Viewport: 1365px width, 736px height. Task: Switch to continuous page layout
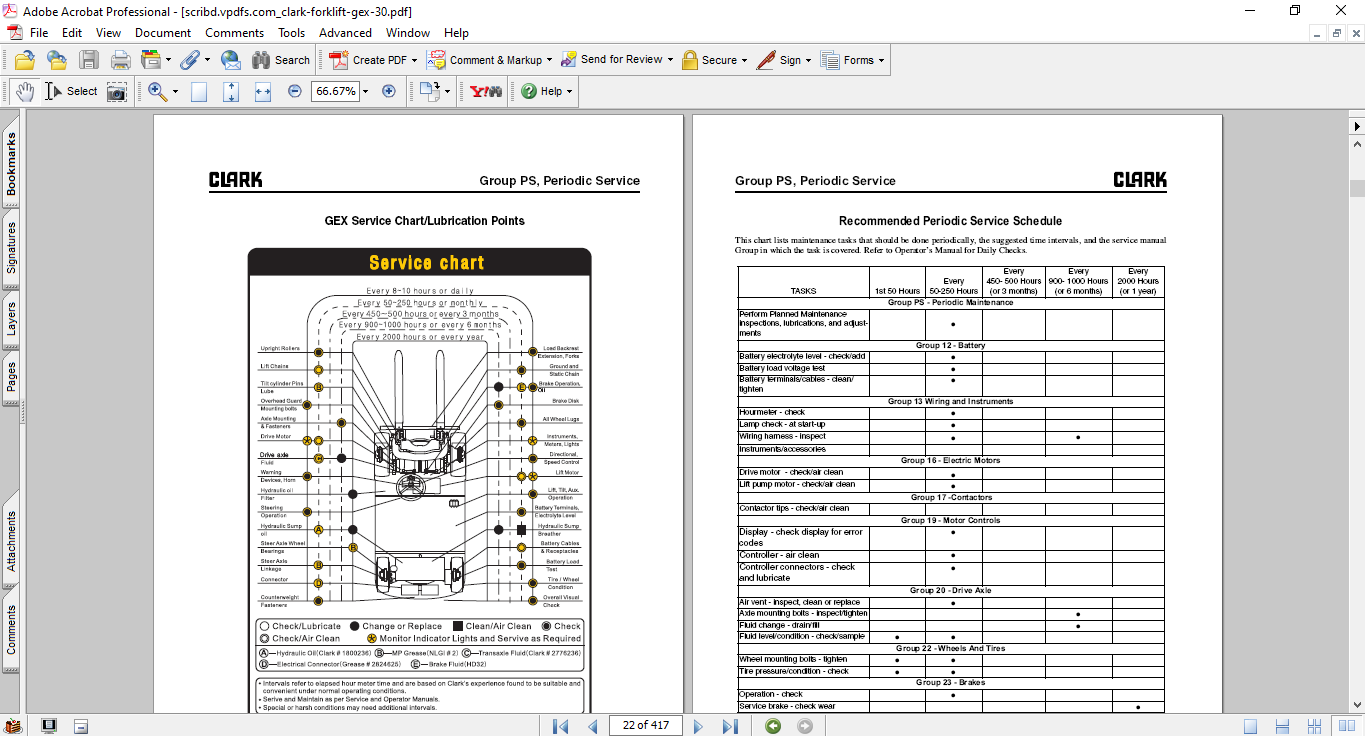pyautogui.click(x=1279, y=726)
